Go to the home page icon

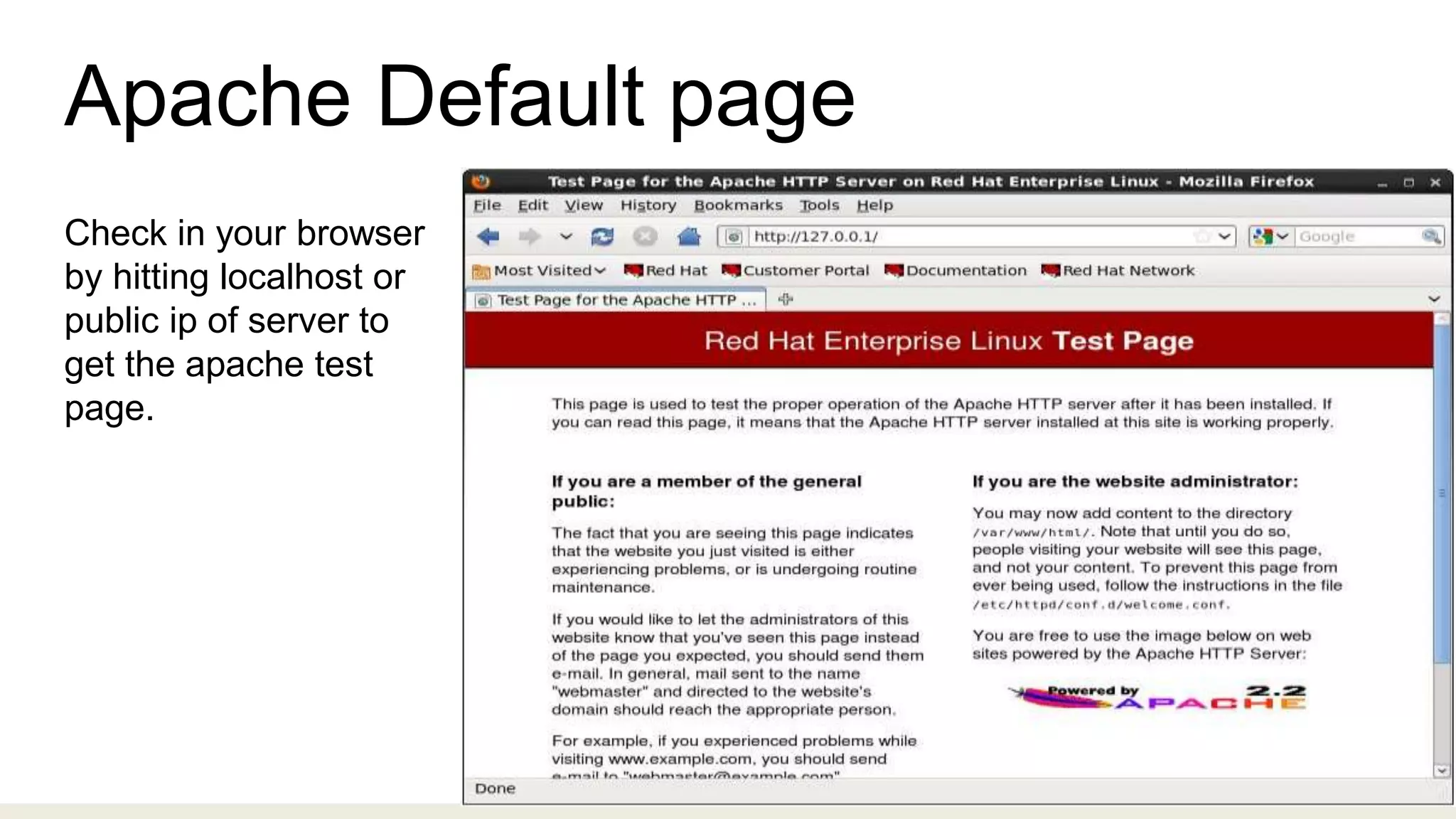point(688,237)
